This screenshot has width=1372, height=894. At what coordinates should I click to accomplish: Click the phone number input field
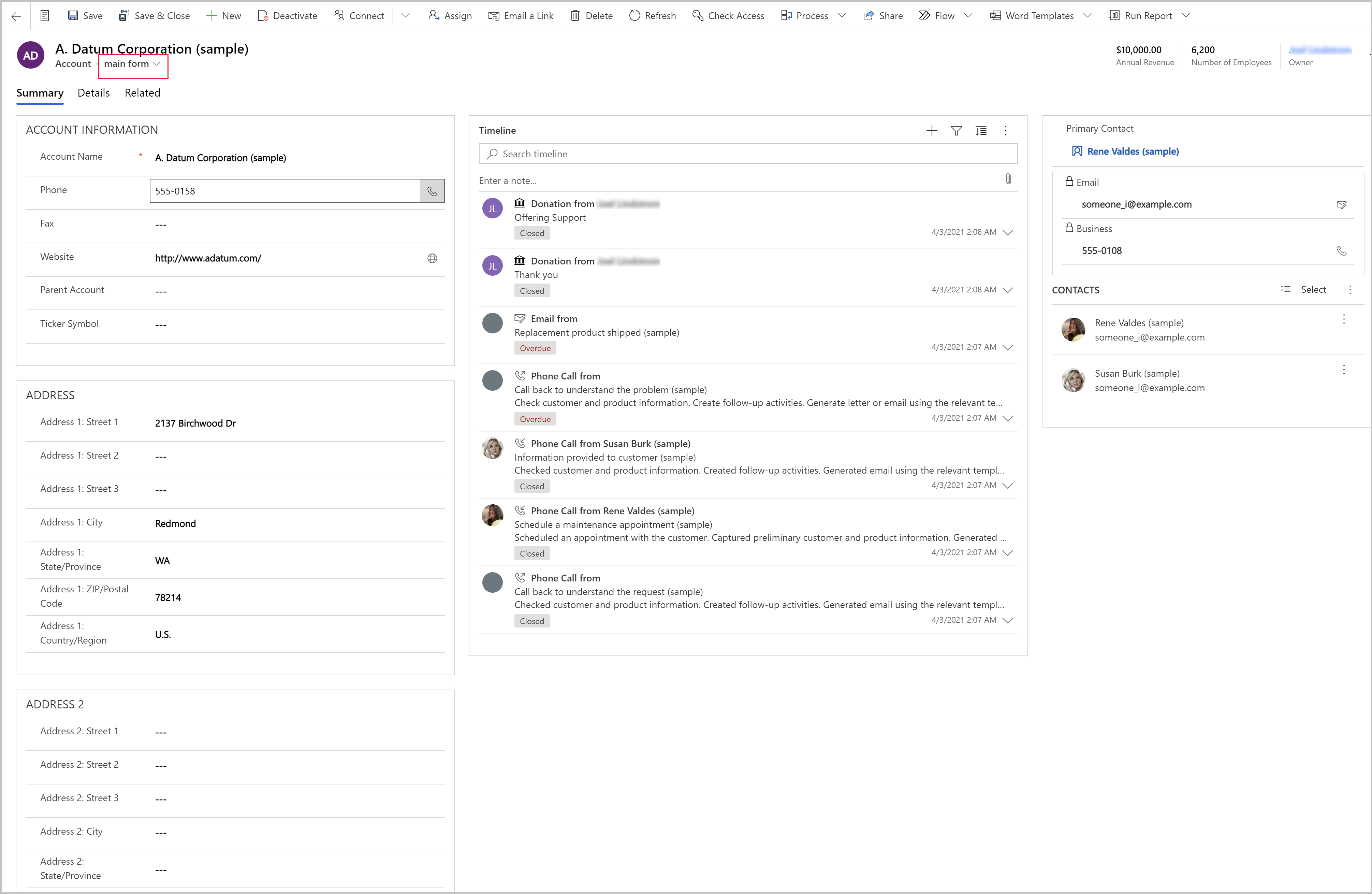pyautogui.click(x=285, y=190)
